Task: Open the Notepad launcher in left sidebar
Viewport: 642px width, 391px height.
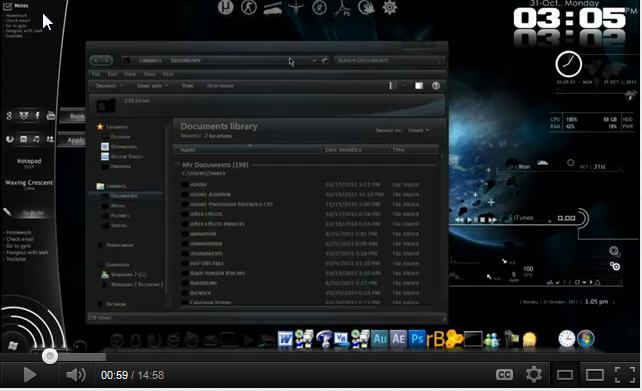Action: click(x=29, y=162)
